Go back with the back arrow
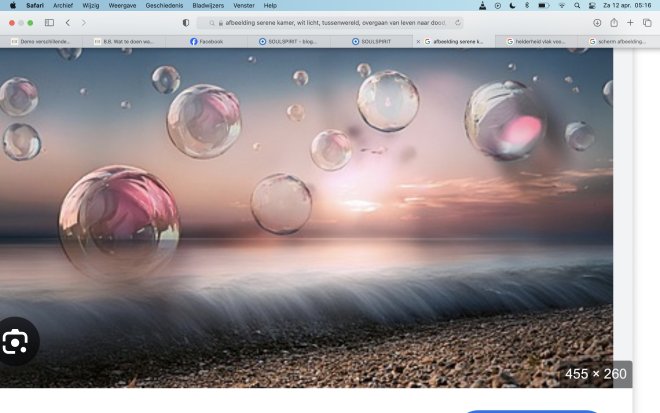 pyautogui.click(x=68, y=22)
